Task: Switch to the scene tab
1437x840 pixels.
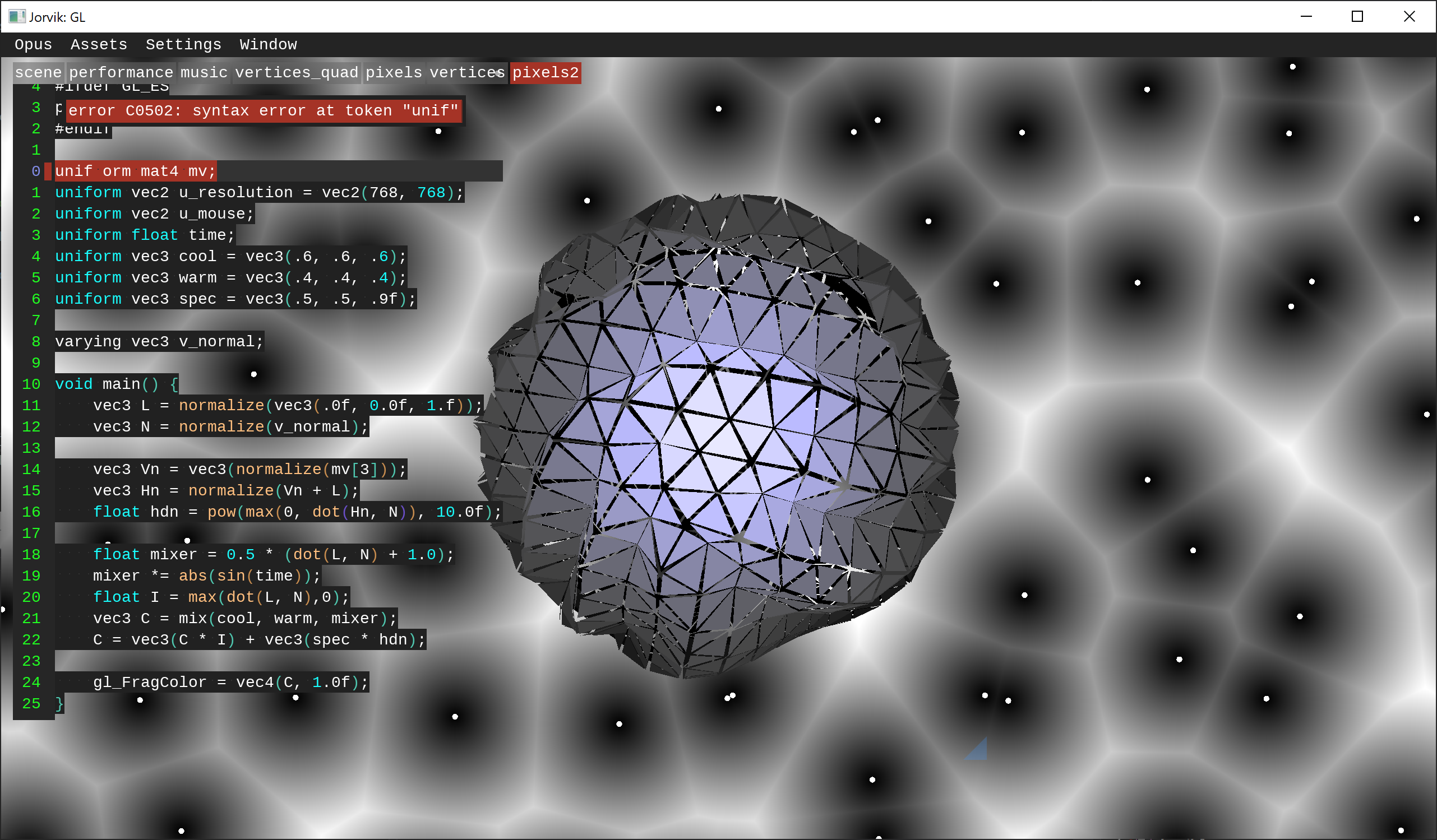Action: 38,72
